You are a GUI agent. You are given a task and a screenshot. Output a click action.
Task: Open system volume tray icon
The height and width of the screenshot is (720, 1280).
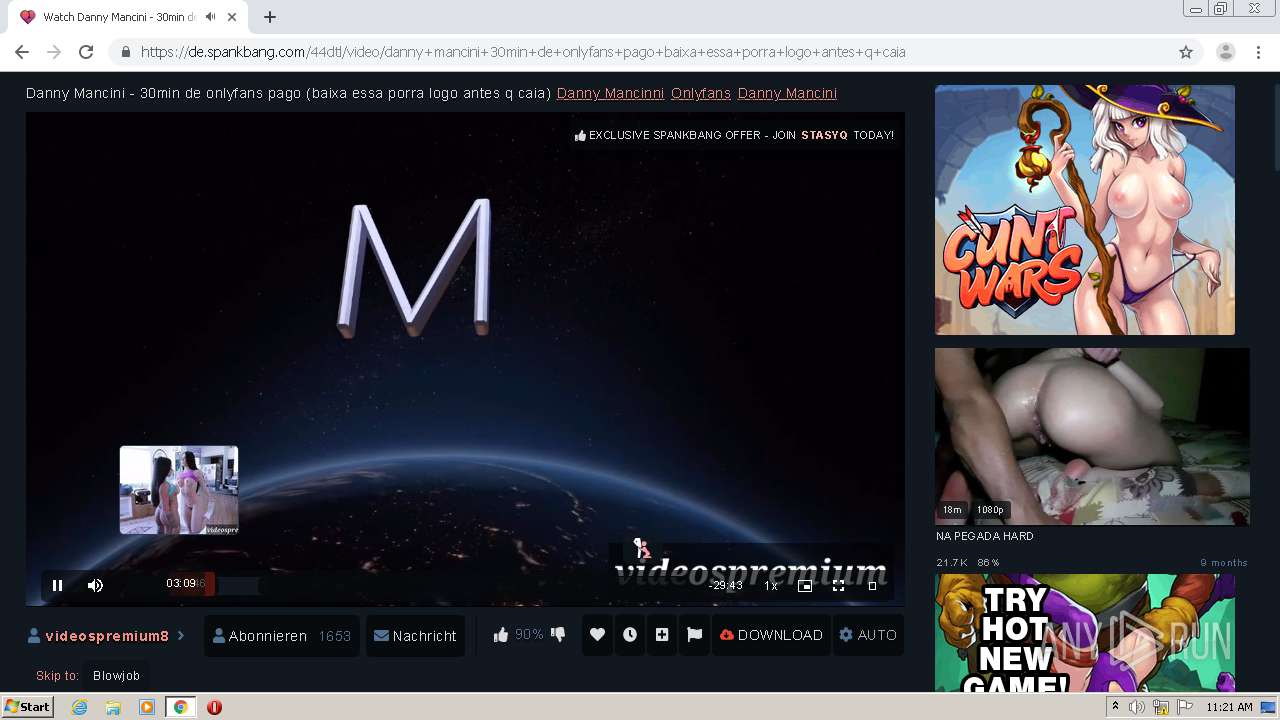click(1137, 707)
